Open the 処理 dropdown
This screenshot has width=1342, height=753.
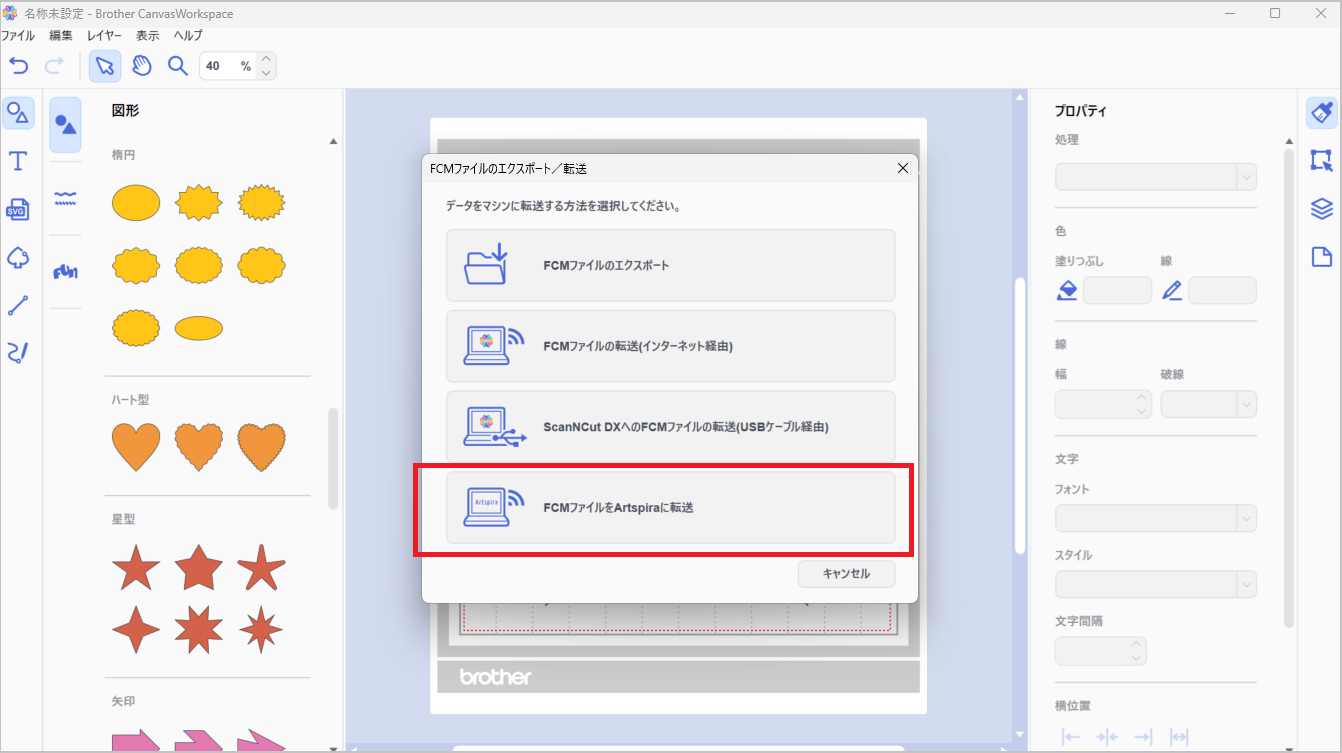pos(1156,177)
